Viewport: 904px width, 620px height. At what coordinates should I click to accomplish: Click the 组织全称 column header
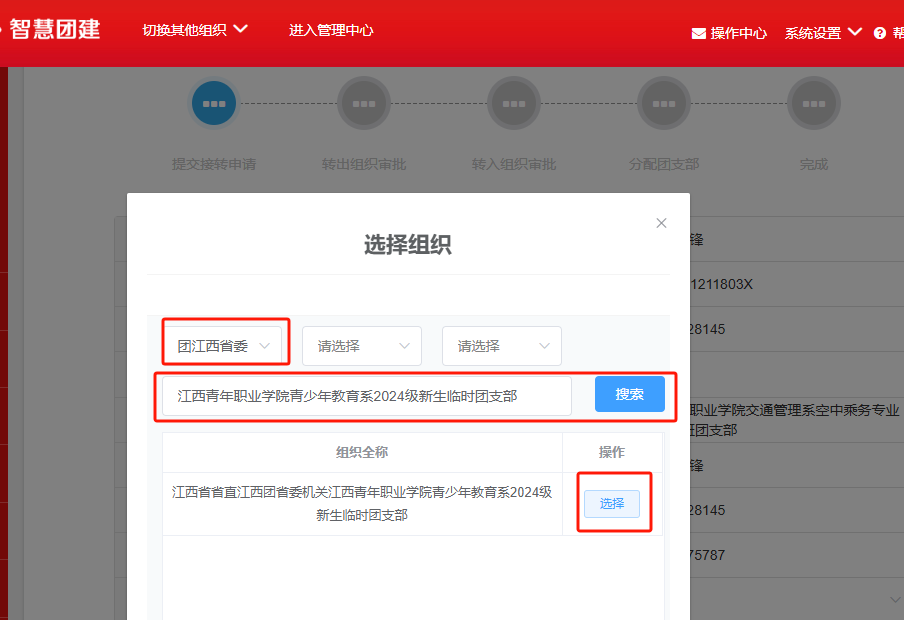click(362, 452)
